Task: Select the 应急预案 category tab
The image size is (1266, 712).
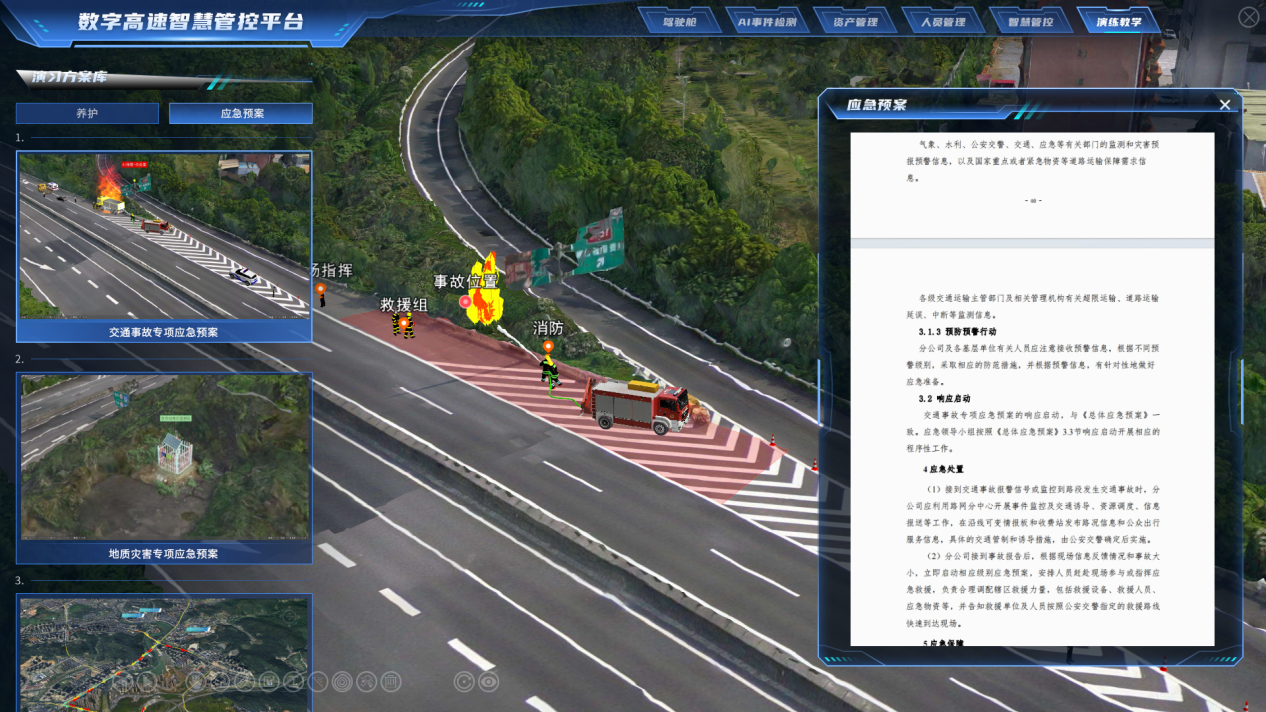Action: point(241,114)
